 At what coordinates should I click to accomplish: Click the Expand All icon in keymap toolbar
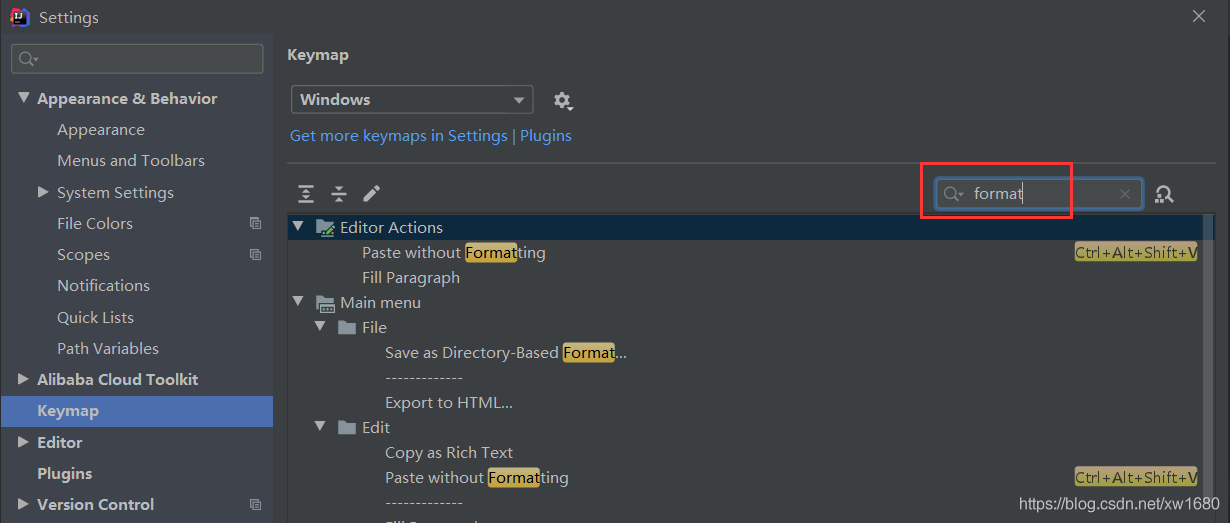pos(306,193)
